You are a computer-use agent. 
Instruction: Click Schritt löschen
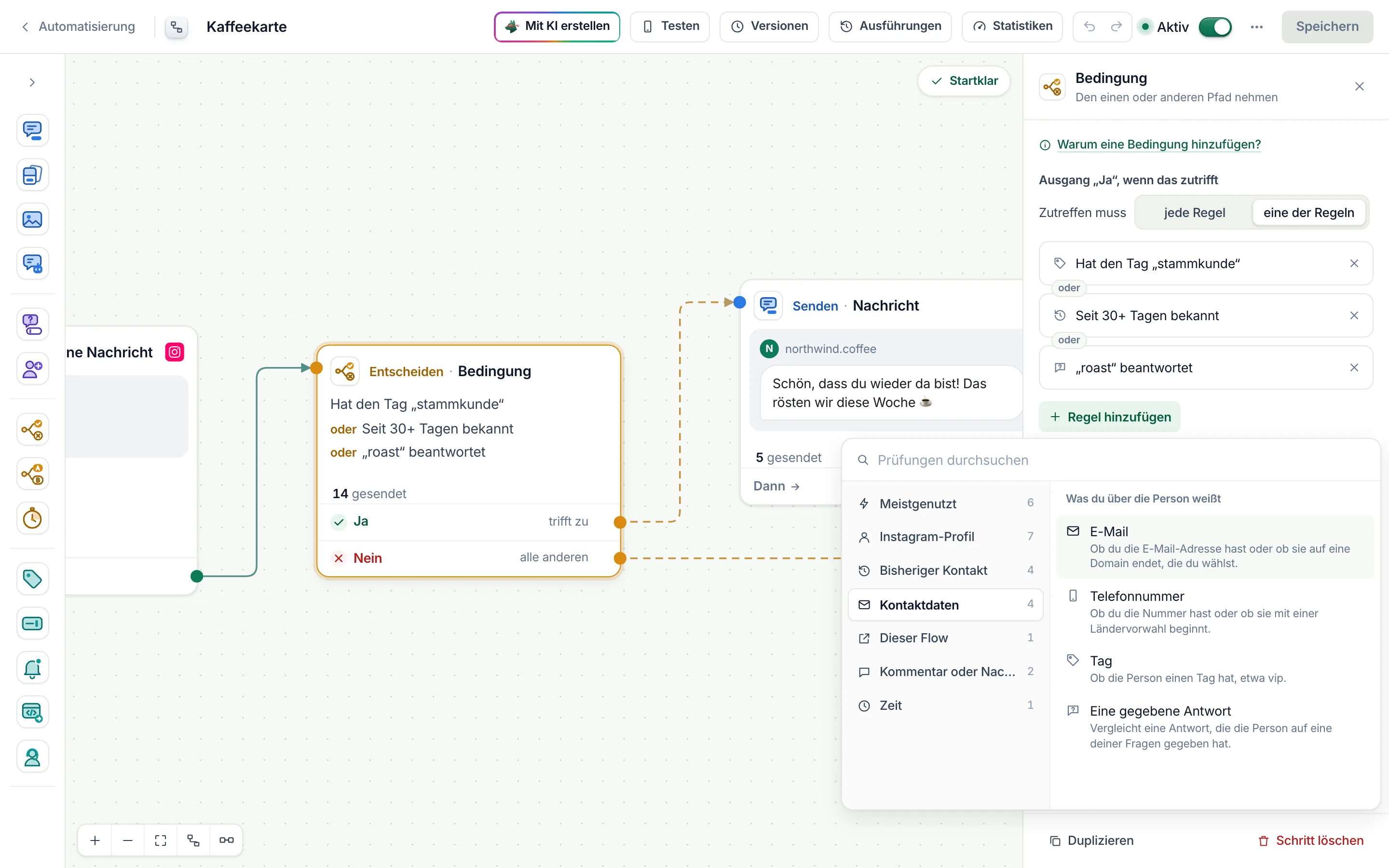coord(1310,841)
